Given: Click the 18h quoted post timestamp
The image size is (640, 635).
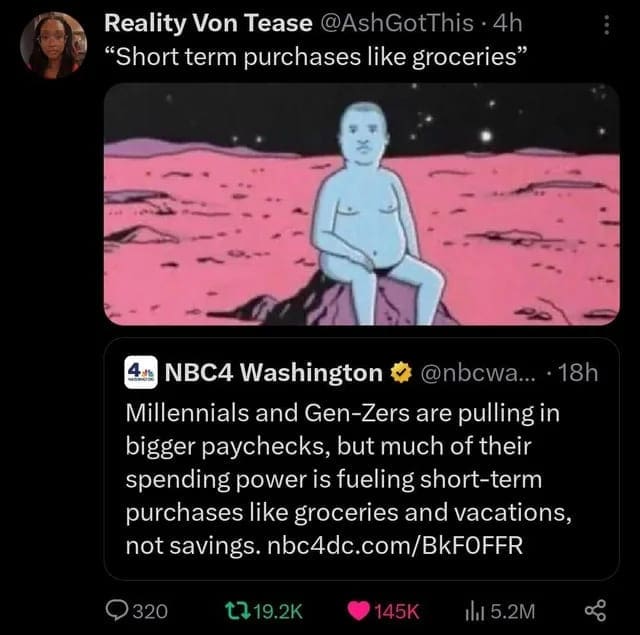Looking at the screenshot, I should pos(579,375).
